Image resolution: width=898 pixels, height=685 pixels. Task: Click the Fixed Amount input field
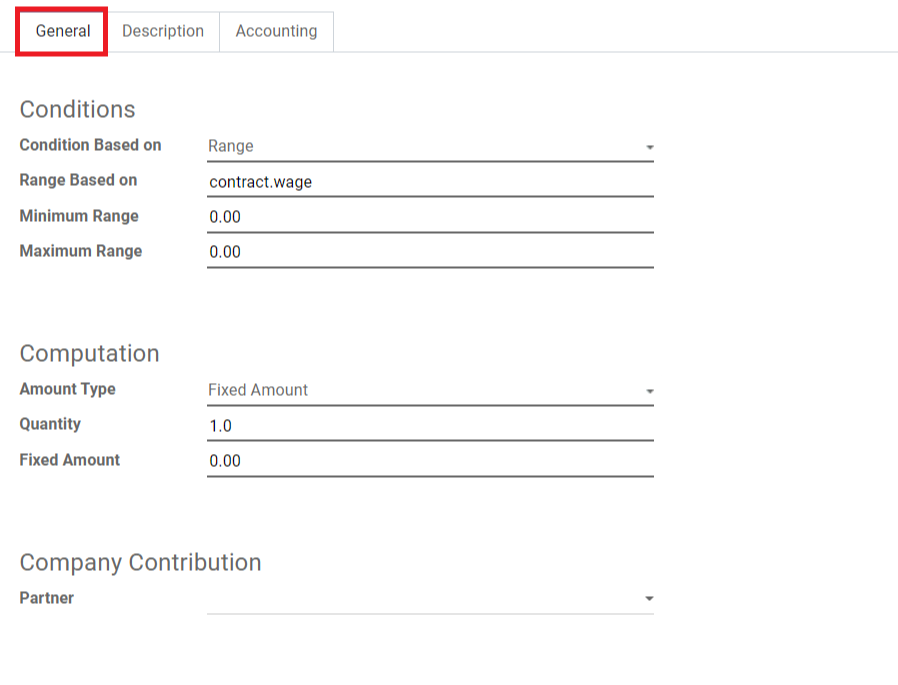(430, 461)
